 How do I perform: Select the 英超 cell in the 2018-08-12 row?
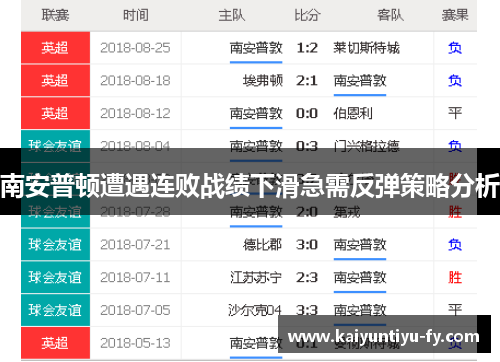(x=55, y=113)
